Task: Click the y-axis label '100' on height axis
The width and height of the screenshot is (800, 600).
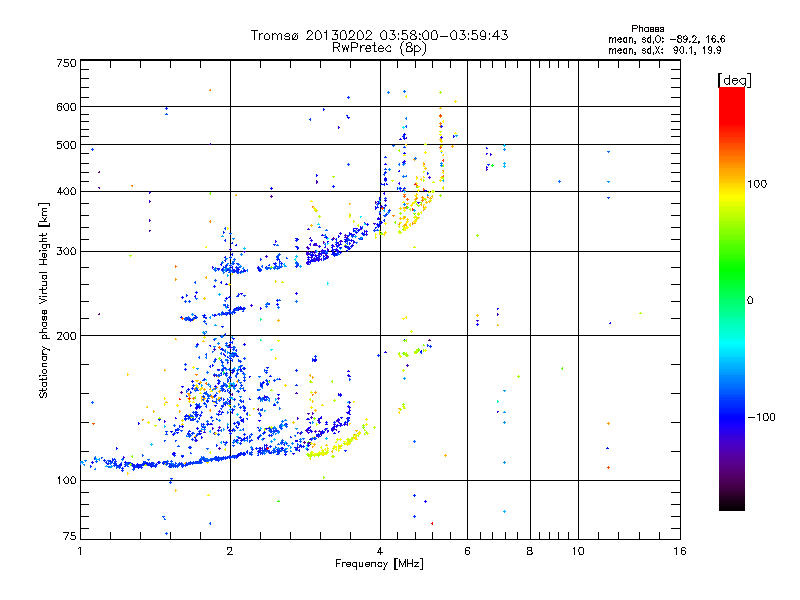Action: click(66, 480)
